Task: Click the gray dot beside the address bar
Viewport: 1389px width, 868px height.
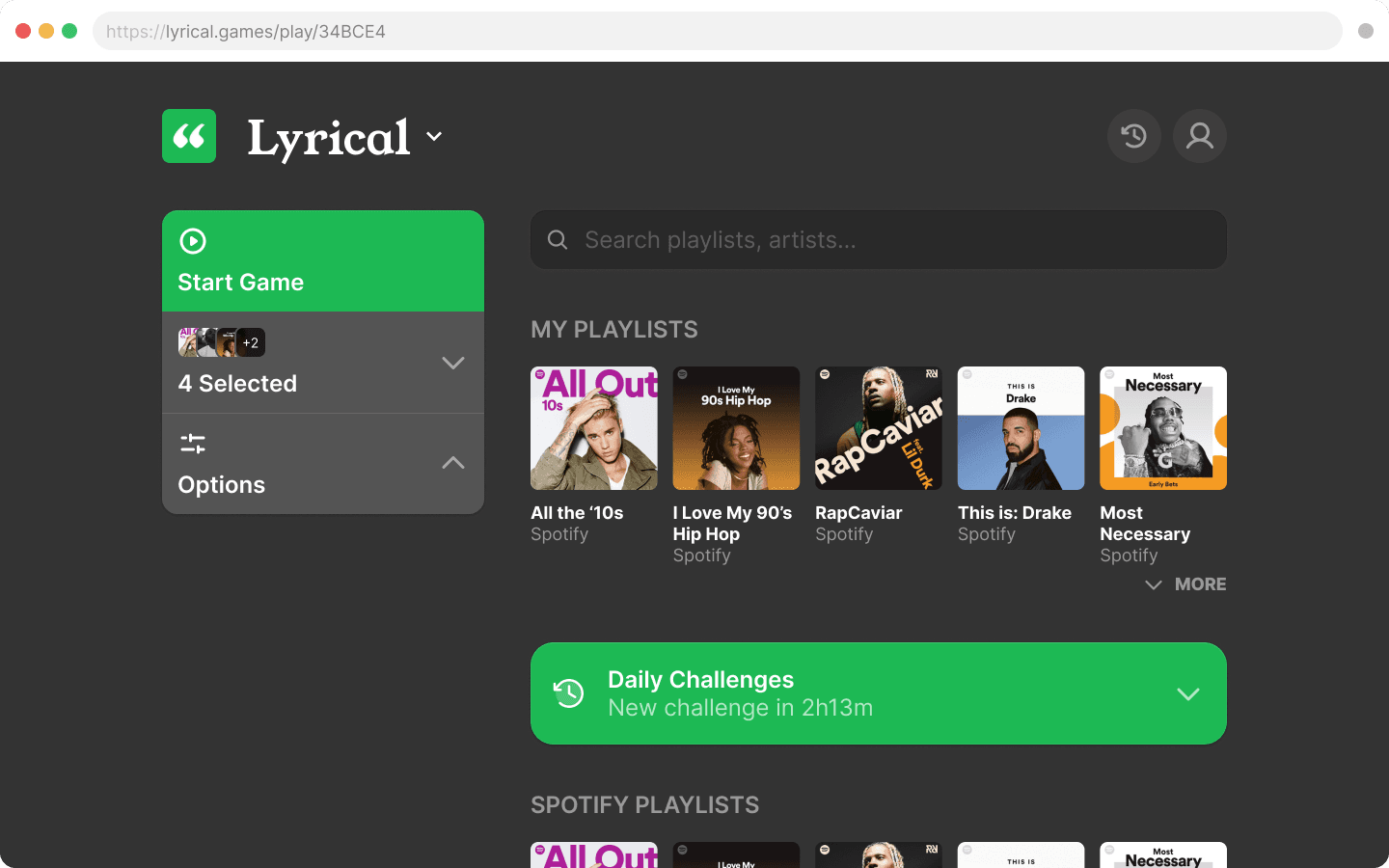Action: pyautogui.click(x=1366, y=31)
